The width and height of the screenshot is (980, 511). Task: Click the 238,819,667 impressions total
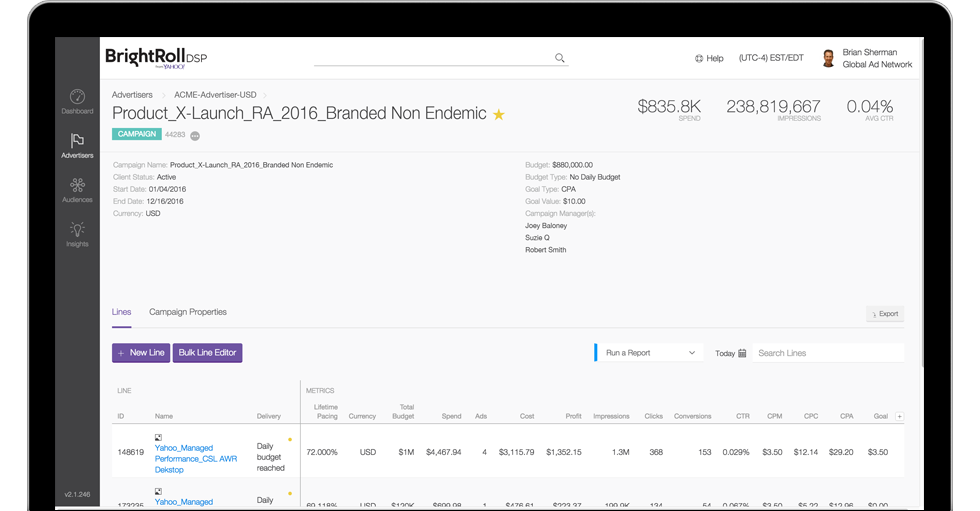click(x=773, y=107)
